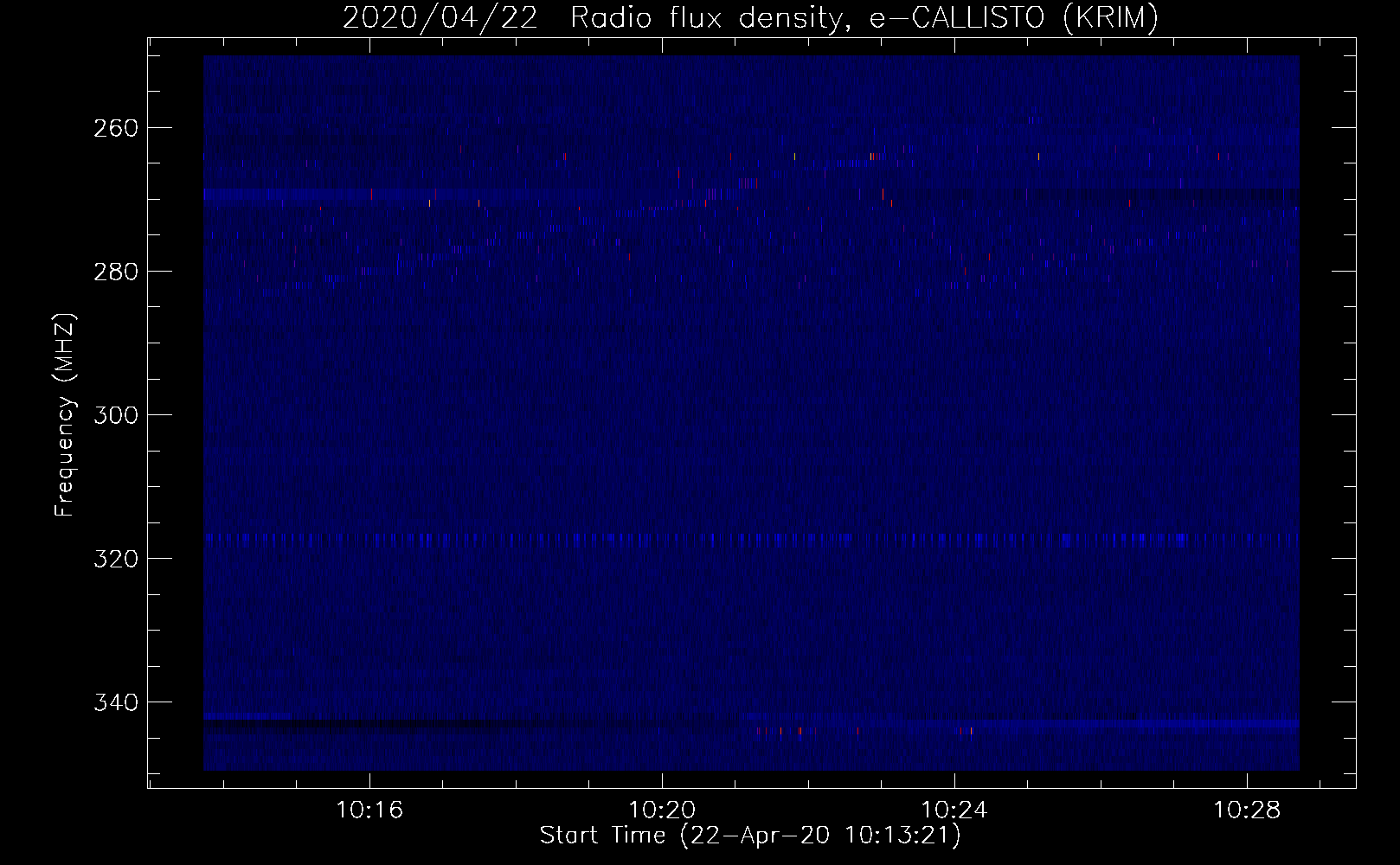
Task: Click the 10:16 time tick label
Action: point(370,811)
